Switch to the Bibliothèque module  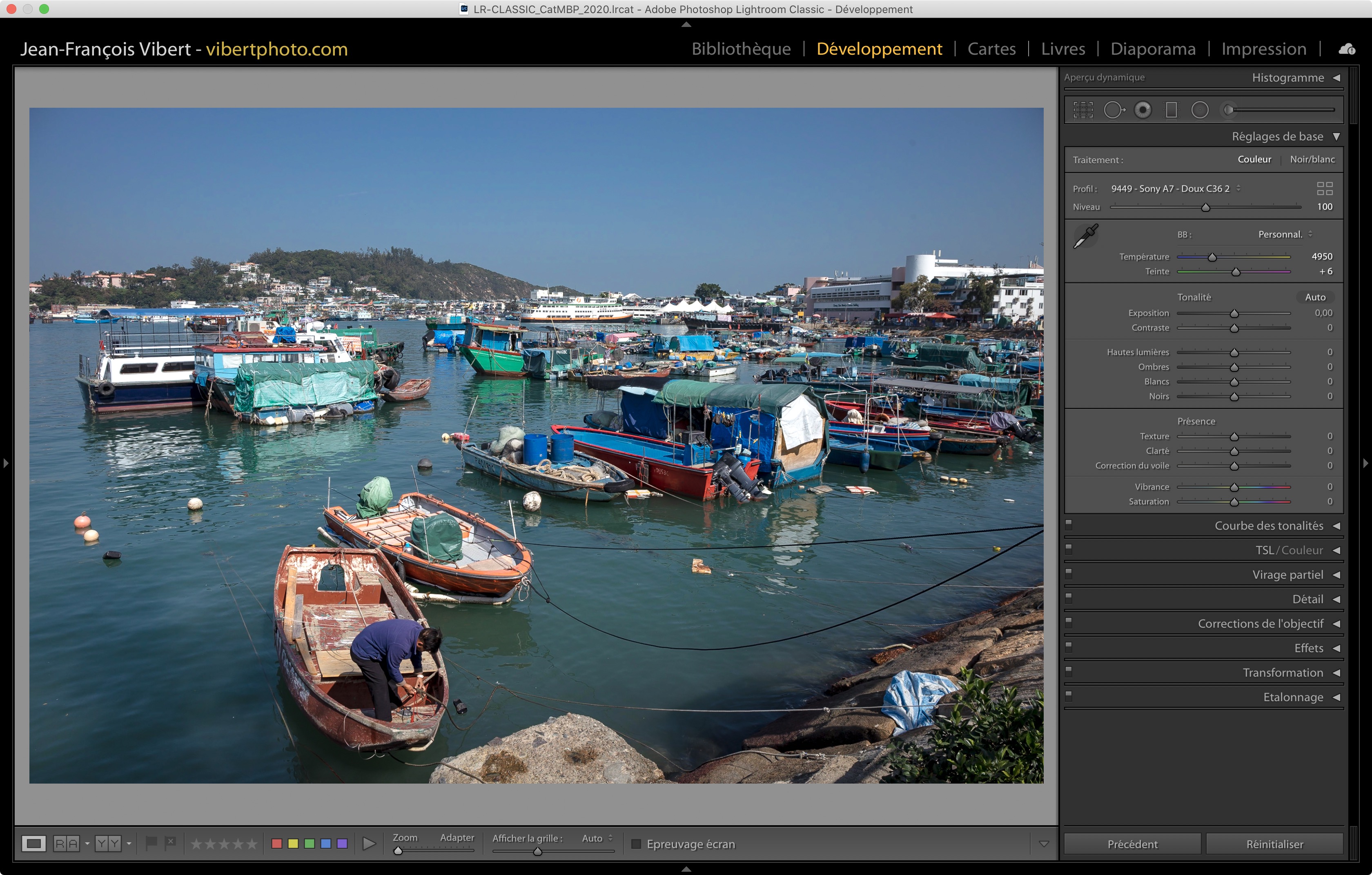pos(741,49)
